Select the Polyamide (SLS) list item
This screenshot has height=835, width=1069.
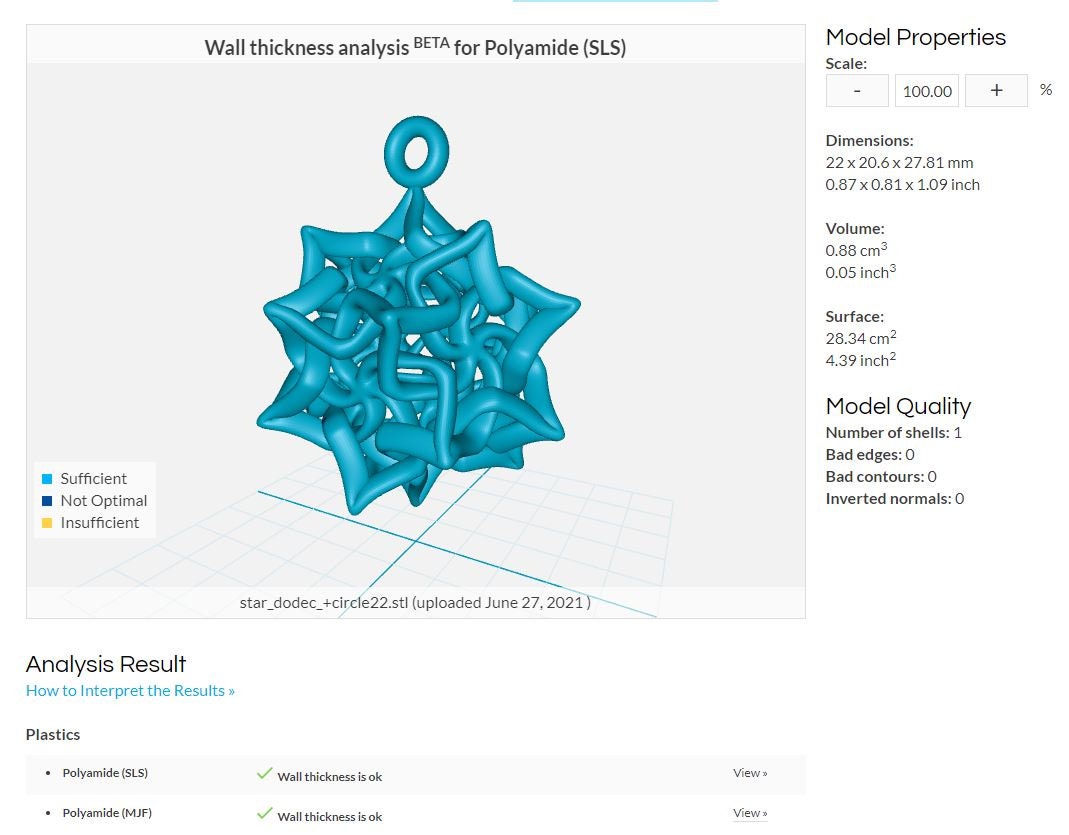pyautogui.click(x=105, y=773)
